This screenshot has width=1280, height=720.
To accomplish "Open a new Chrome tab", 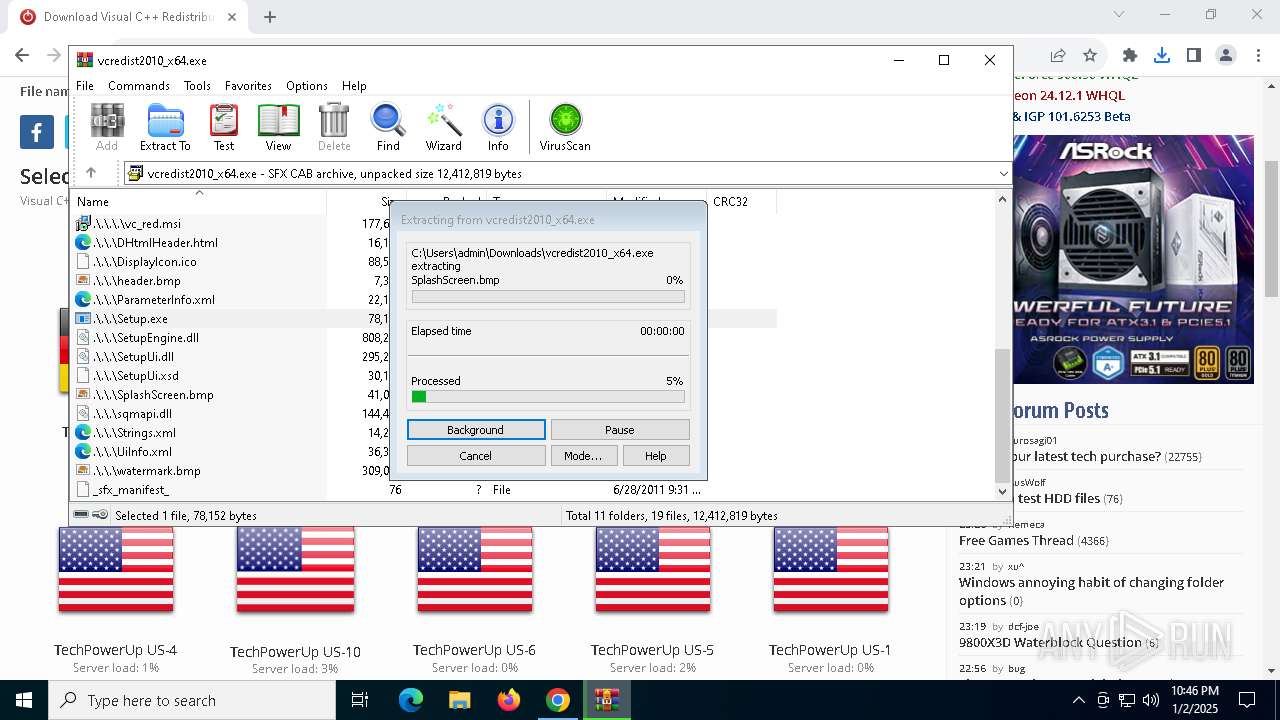I will pos(270,16).
